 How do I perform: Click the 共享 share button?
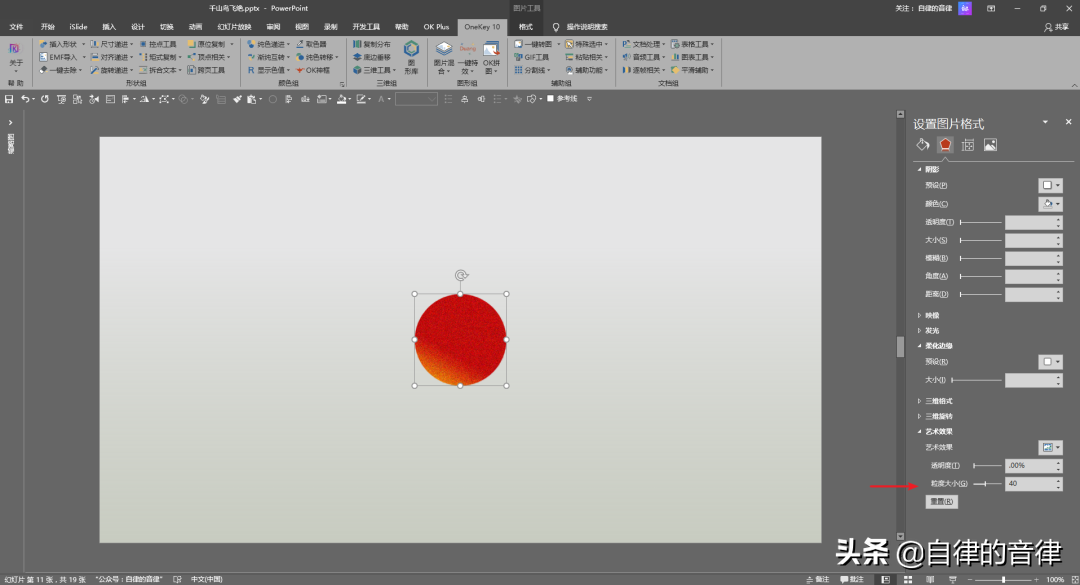[x=1056, y=27]
